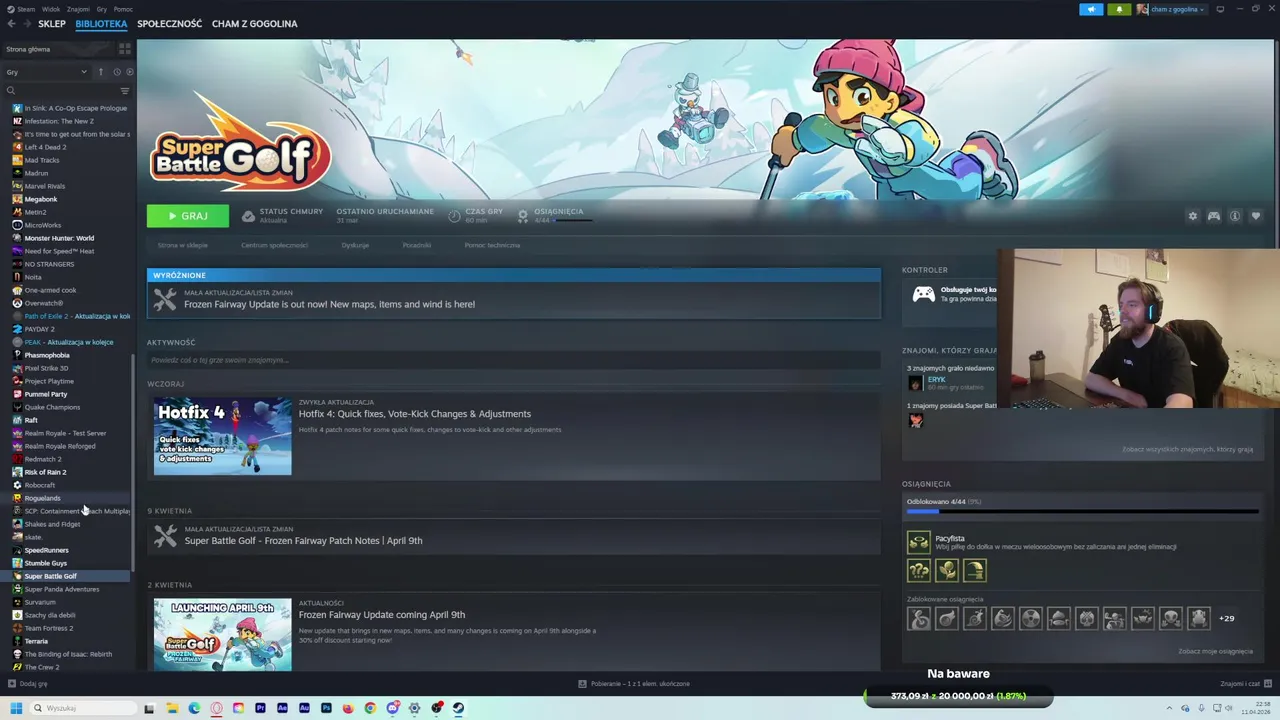The width and height of the screenshot is (1280, 720).
Task: Open the controller layout gamepad icon
Action: click(x=1214, y=216)
